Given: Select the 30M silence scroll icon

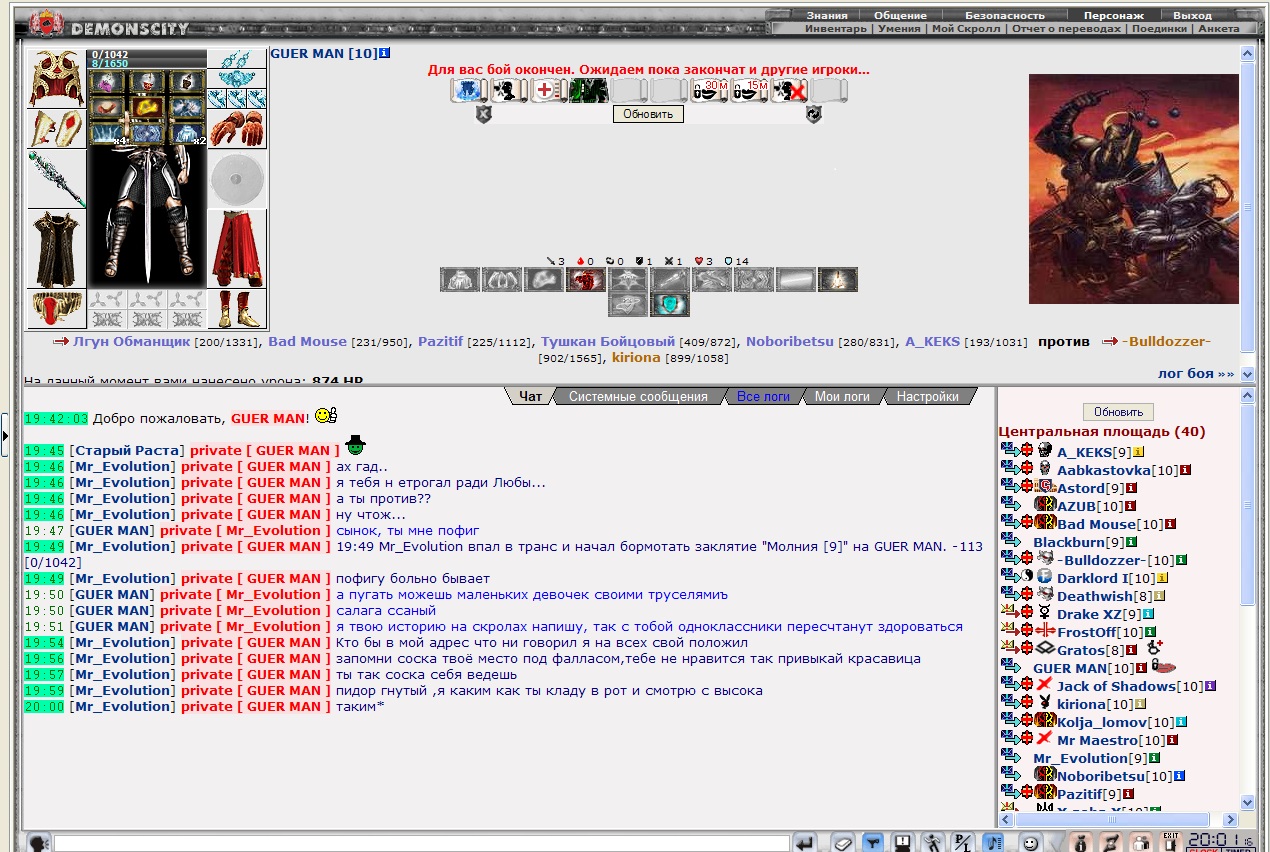Looking at the screenshot, I should (709, 91).
